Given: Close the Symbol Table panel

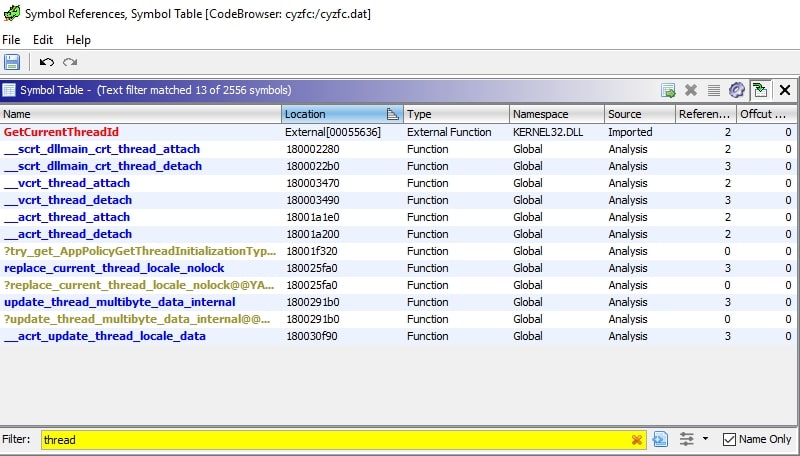Looking at the screenshot, I should [x=785, y=90].
